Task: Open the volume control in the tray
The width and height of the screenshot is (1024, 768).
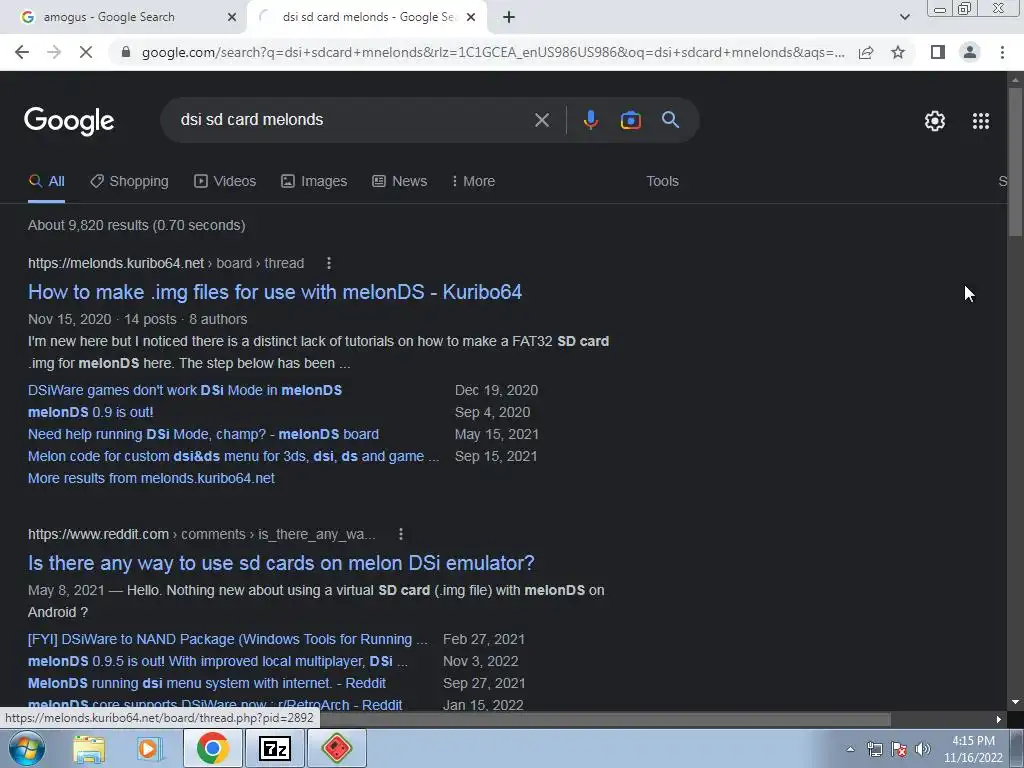Action: [x=923, y=749]
